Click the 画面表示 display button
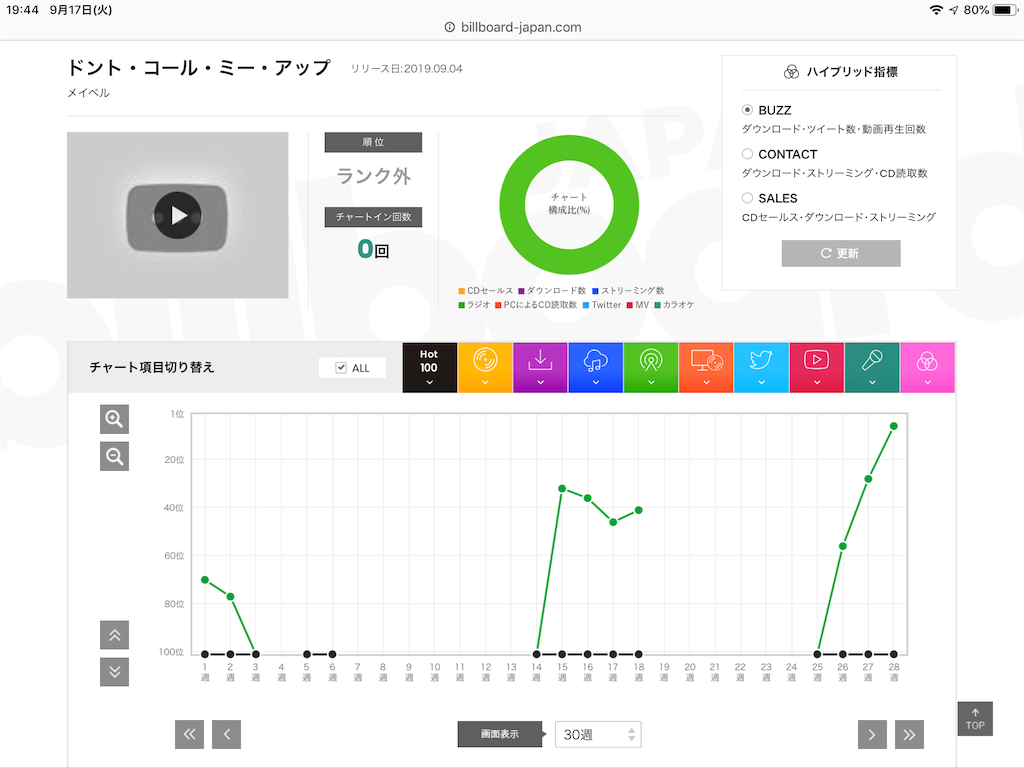 (x=500, y=734)
